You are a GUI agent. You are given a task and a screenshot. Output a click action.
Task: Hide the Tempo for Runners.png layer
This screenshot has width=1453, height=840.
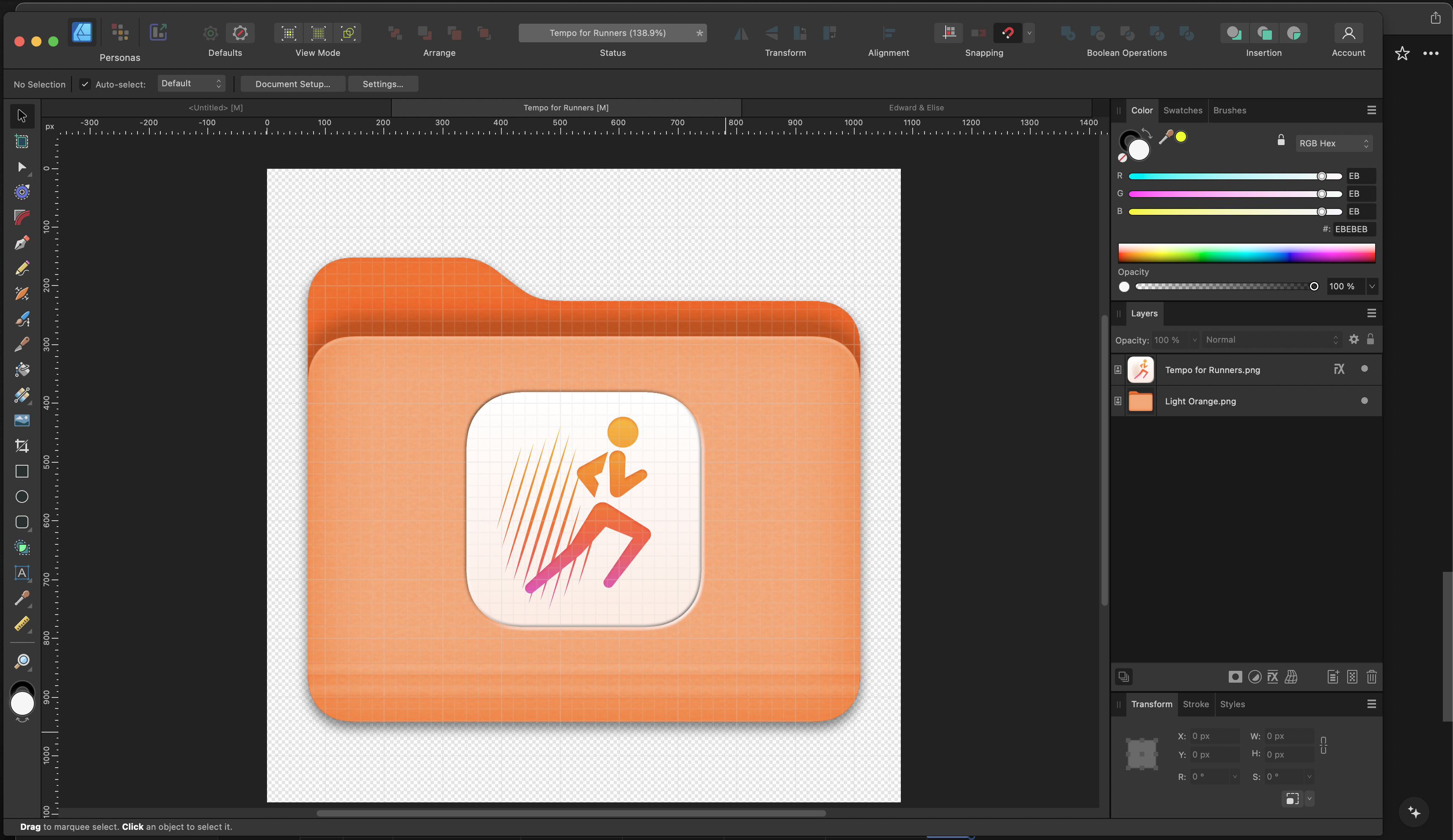pos(1364,369)
